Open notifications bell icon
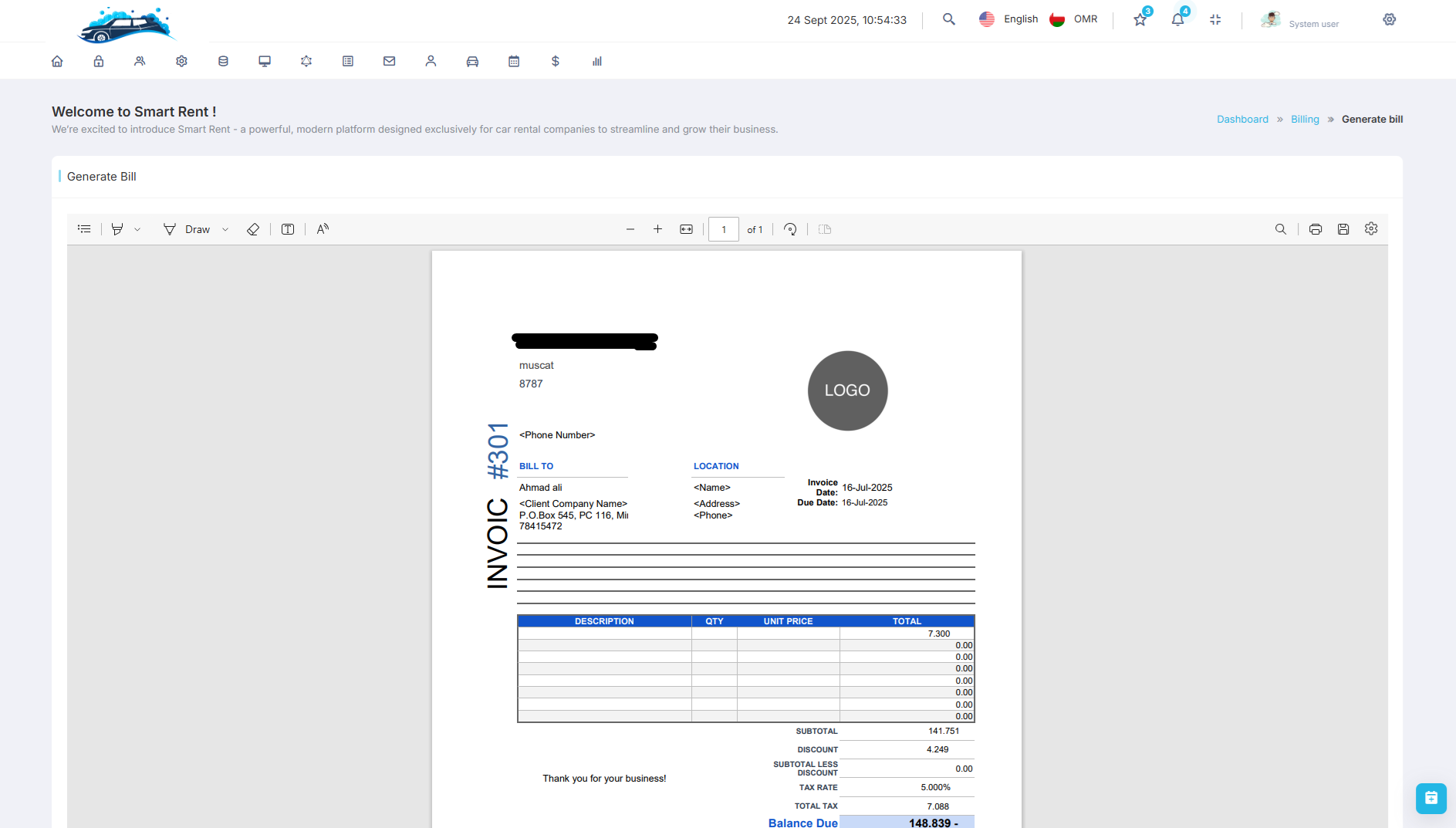The width and height of the screenshot is (1456, 828). pyautogui.click(x=1177, y=20)
